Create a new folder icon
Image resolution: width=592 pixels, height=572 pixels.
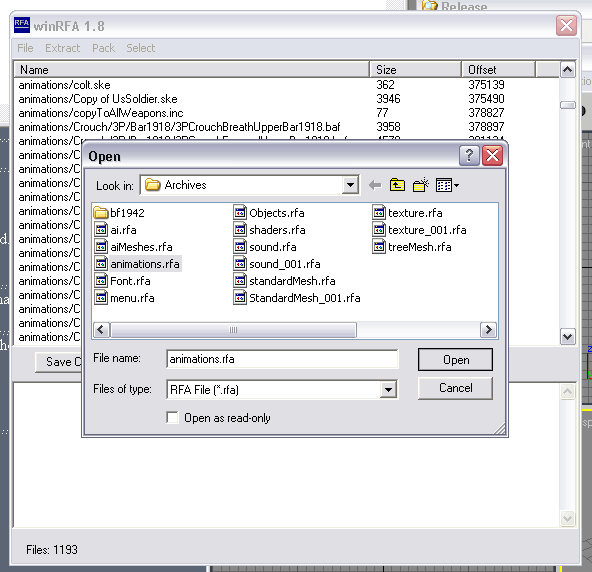click(x=421, y=185)
